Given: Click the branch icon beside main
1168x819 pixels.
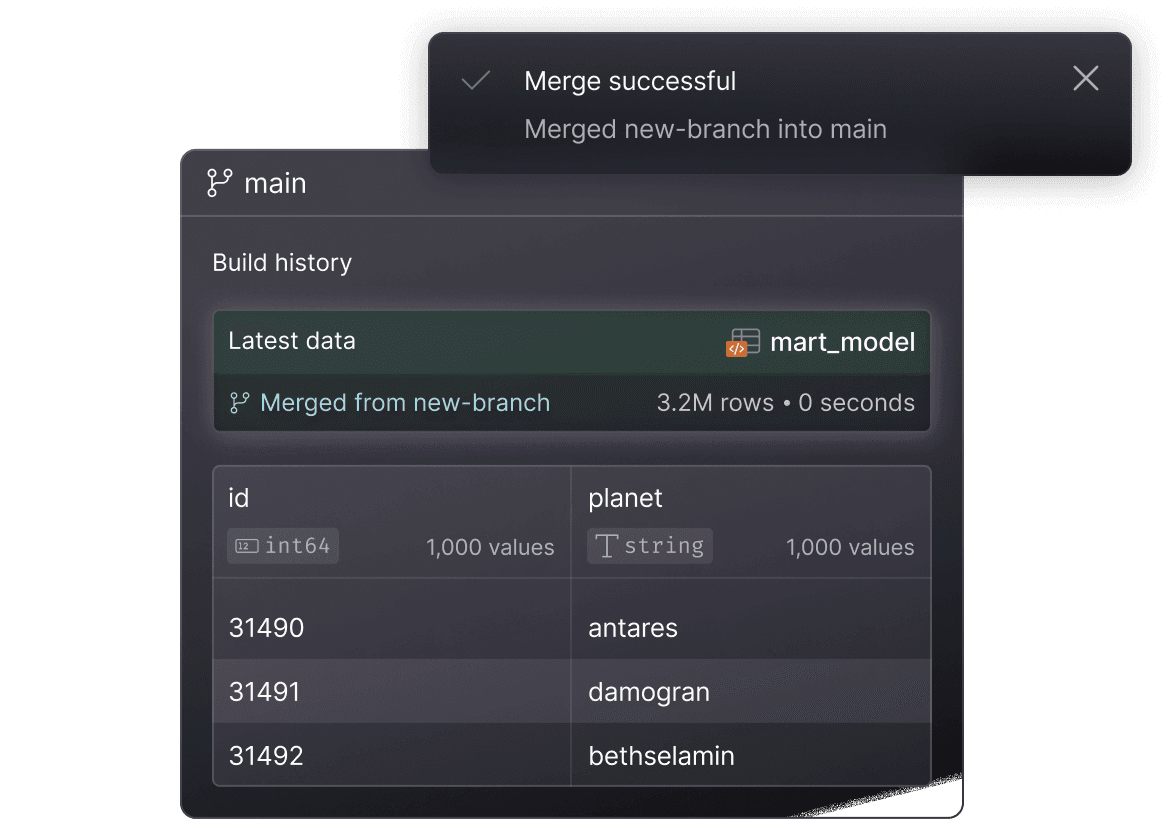Looking at the screenshot, I should point(219,183).
